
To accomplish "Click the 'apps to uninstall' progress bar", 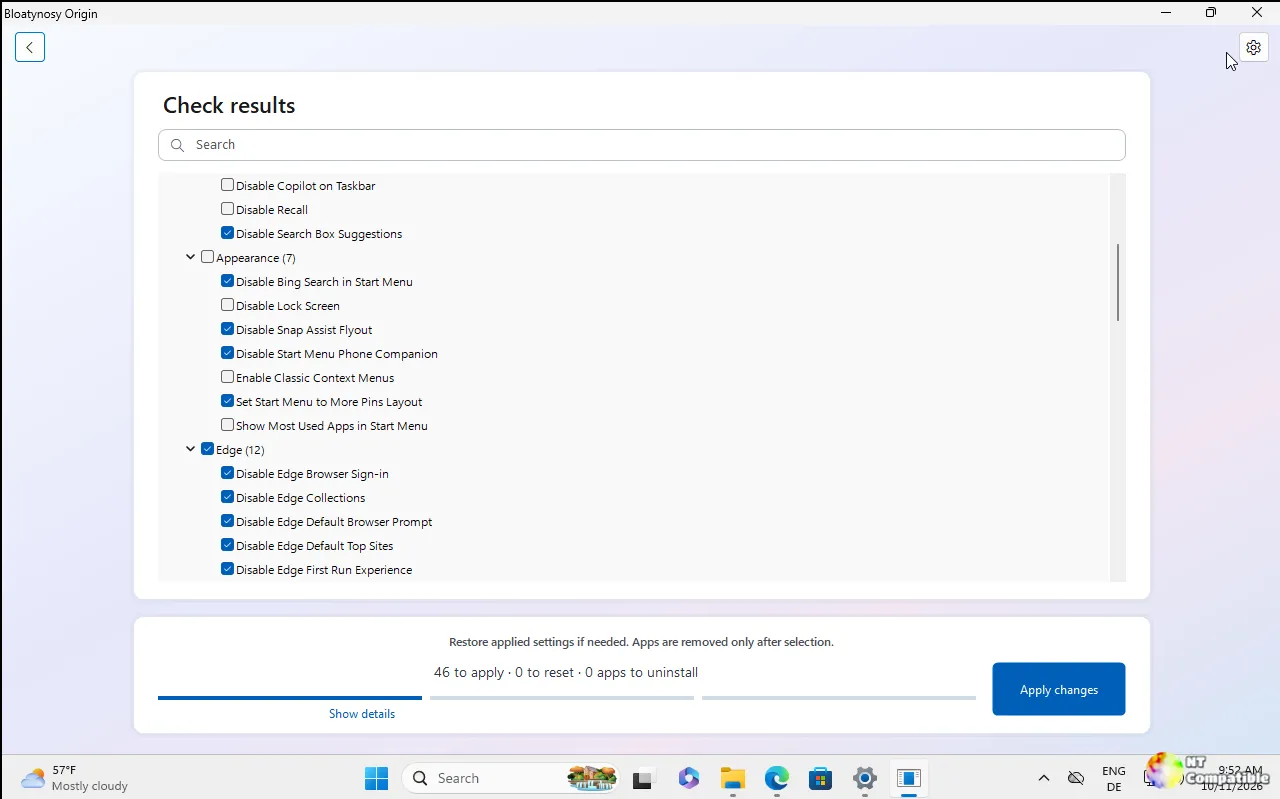I will (839, 698).
